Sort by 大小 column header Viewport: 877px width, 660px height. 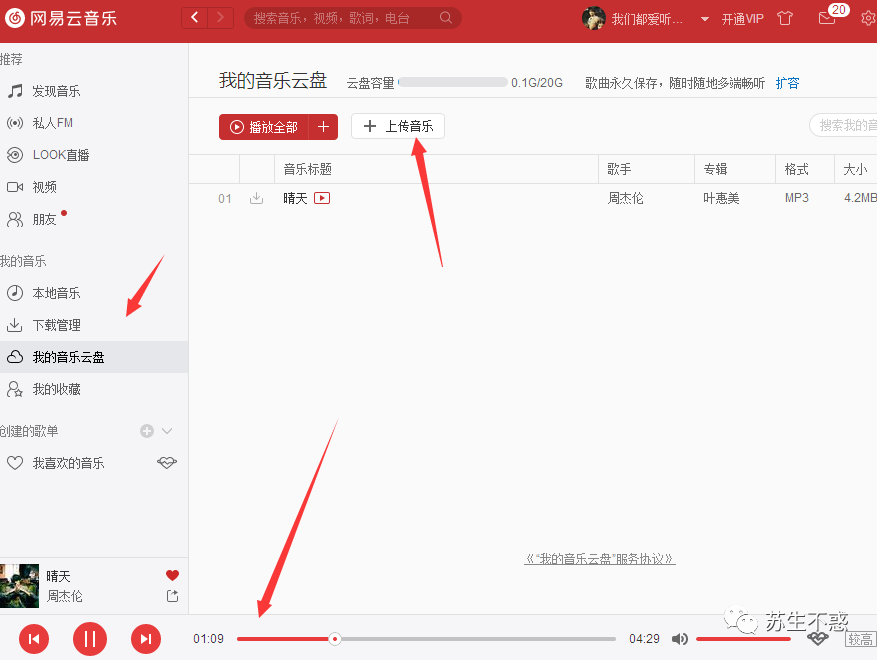point(855,169)
